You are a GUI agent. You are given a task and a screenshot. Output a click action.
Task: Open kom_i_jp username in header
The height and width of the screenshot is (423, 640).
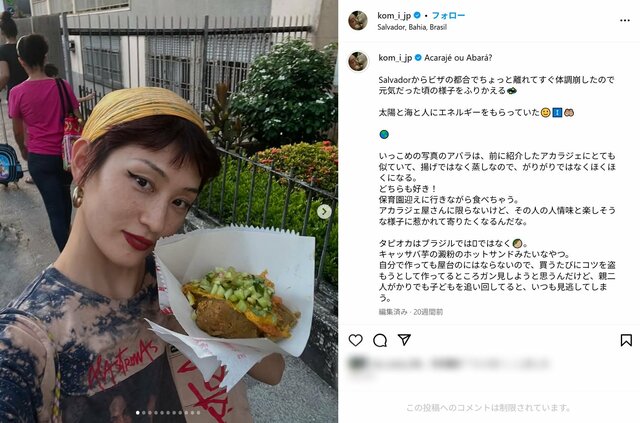coord(394,16)
